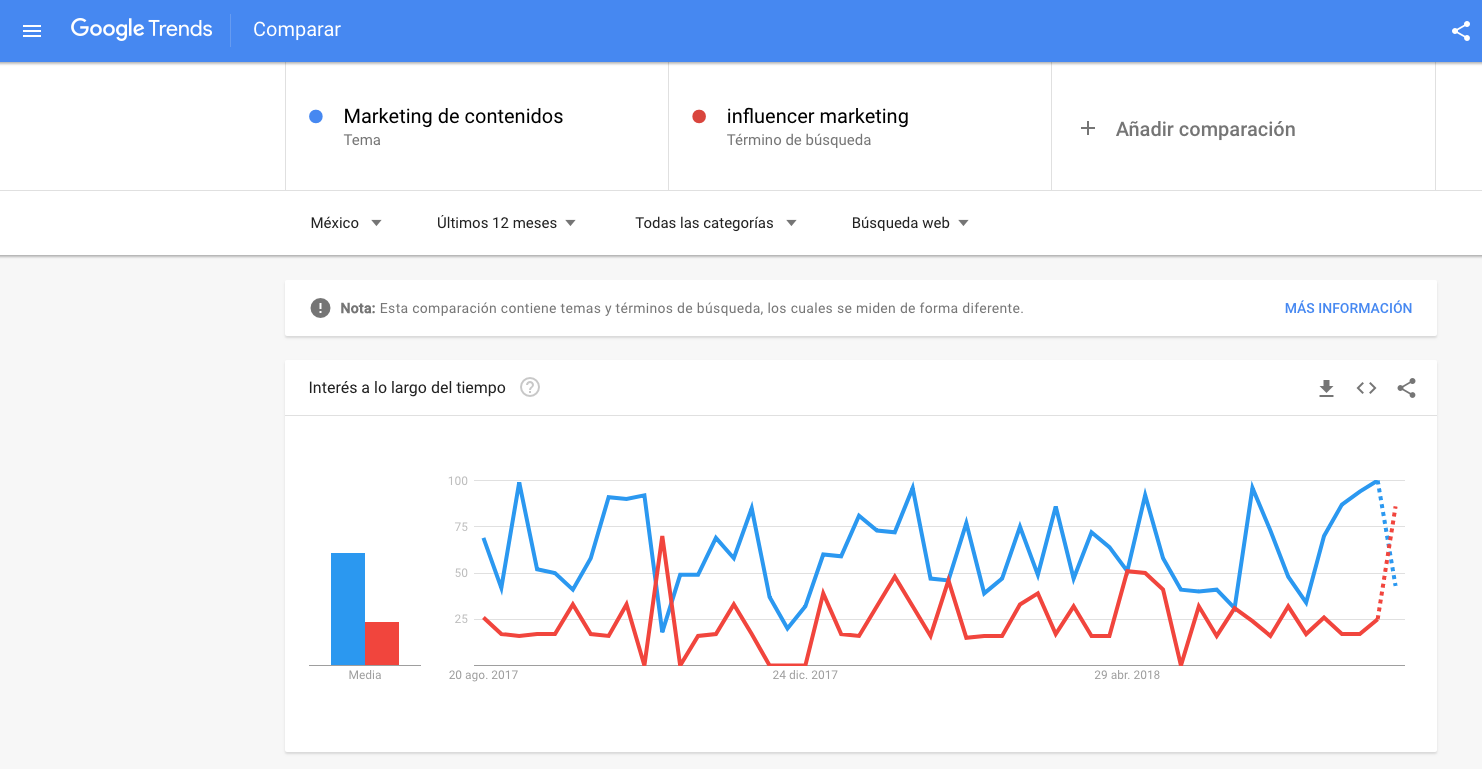The height and width of the screenshot is (769, 1482).
Task: Open the Todas las categorías dropdown
Action: click(714, 222)
